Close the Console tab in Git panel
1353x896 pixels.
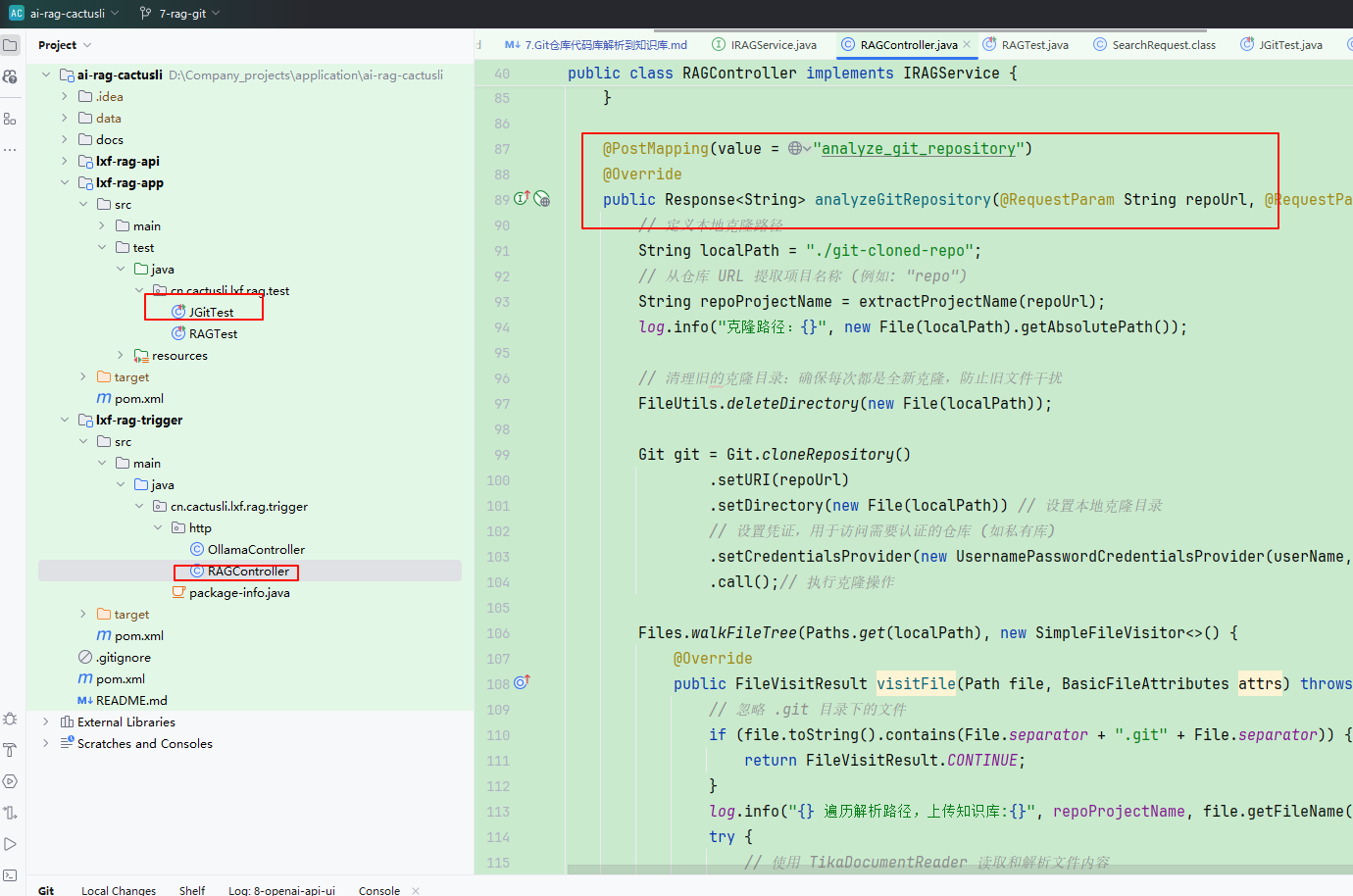(x=416, y=890)
